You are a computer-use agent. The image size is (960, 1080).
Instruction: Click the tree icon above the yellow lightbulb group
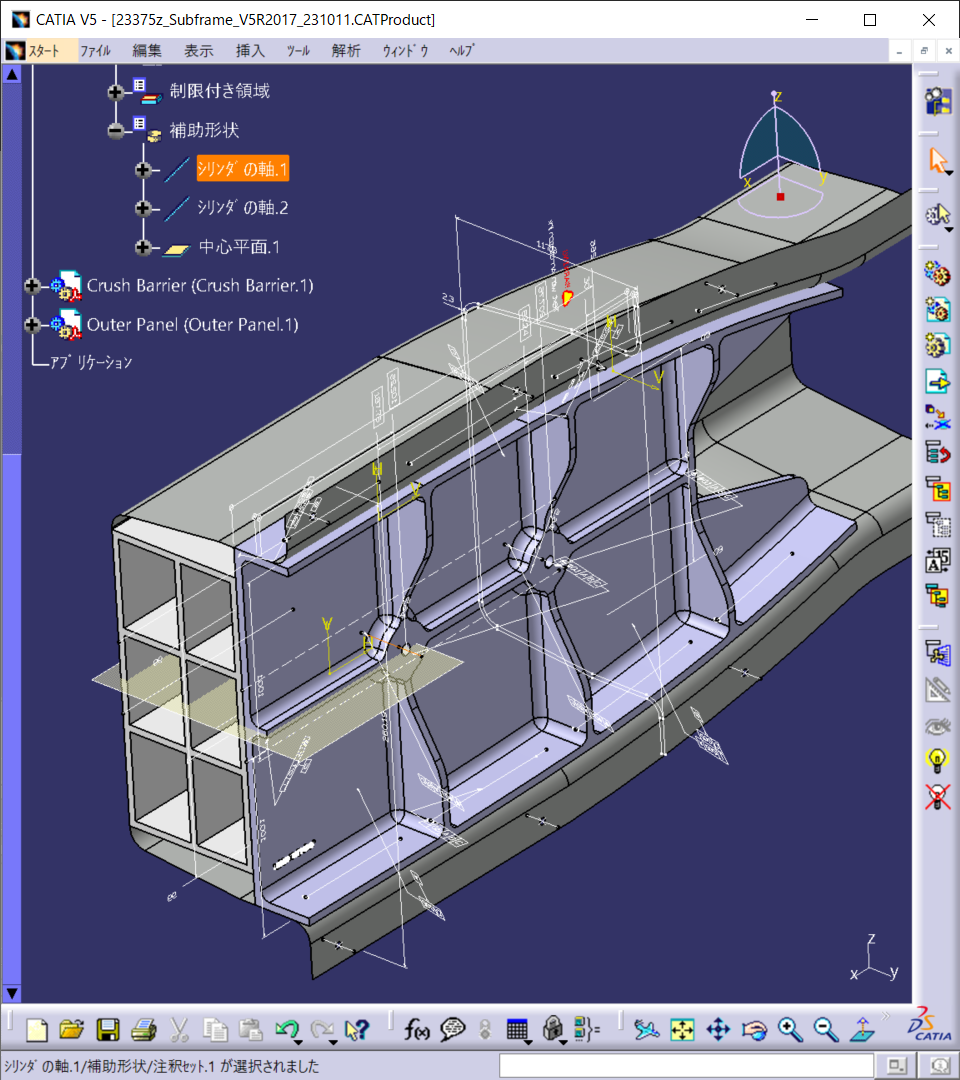click(937, 651)
